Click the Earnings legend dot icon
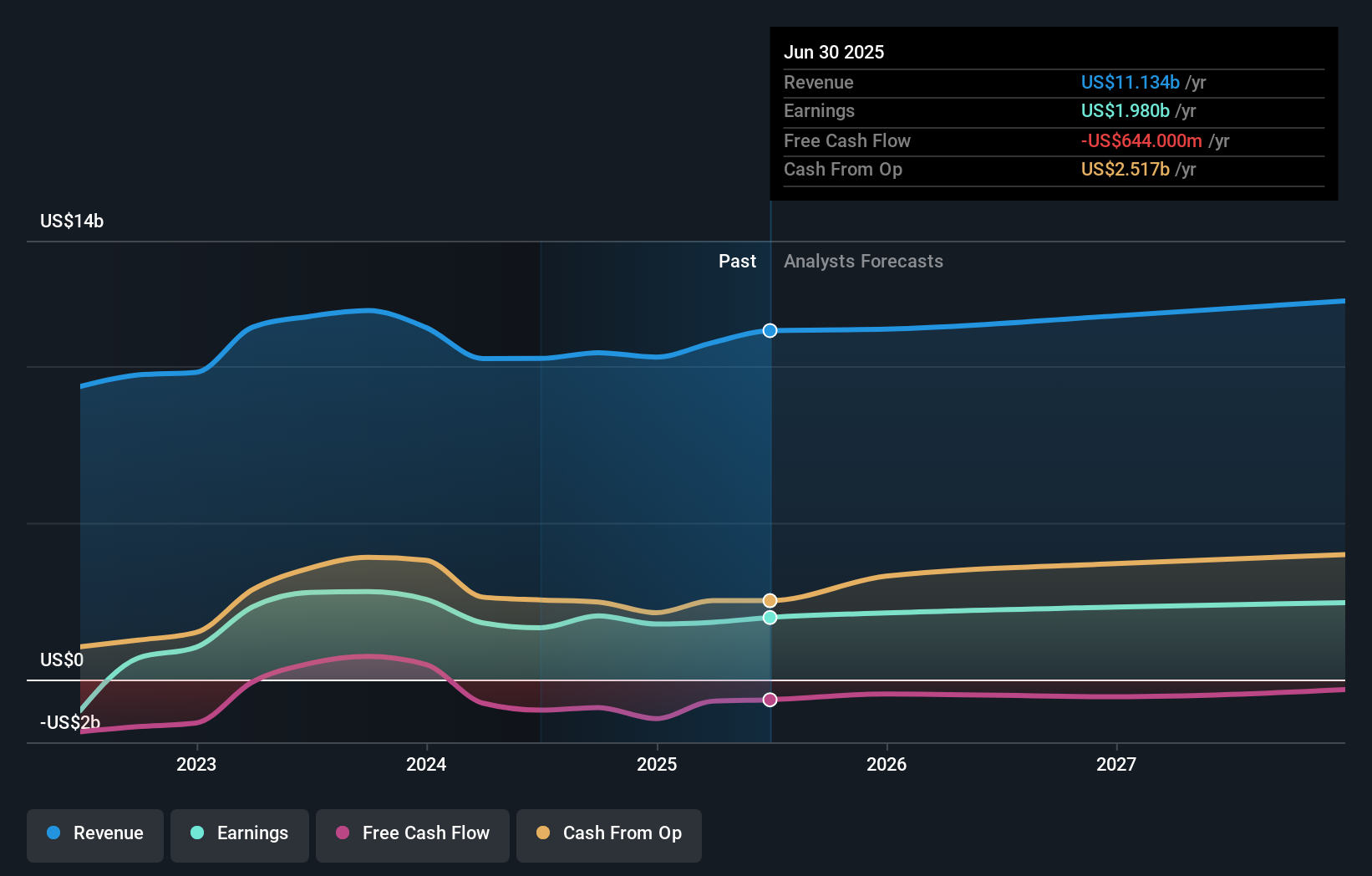The image size is (1372, 876). tap(196, 833)
